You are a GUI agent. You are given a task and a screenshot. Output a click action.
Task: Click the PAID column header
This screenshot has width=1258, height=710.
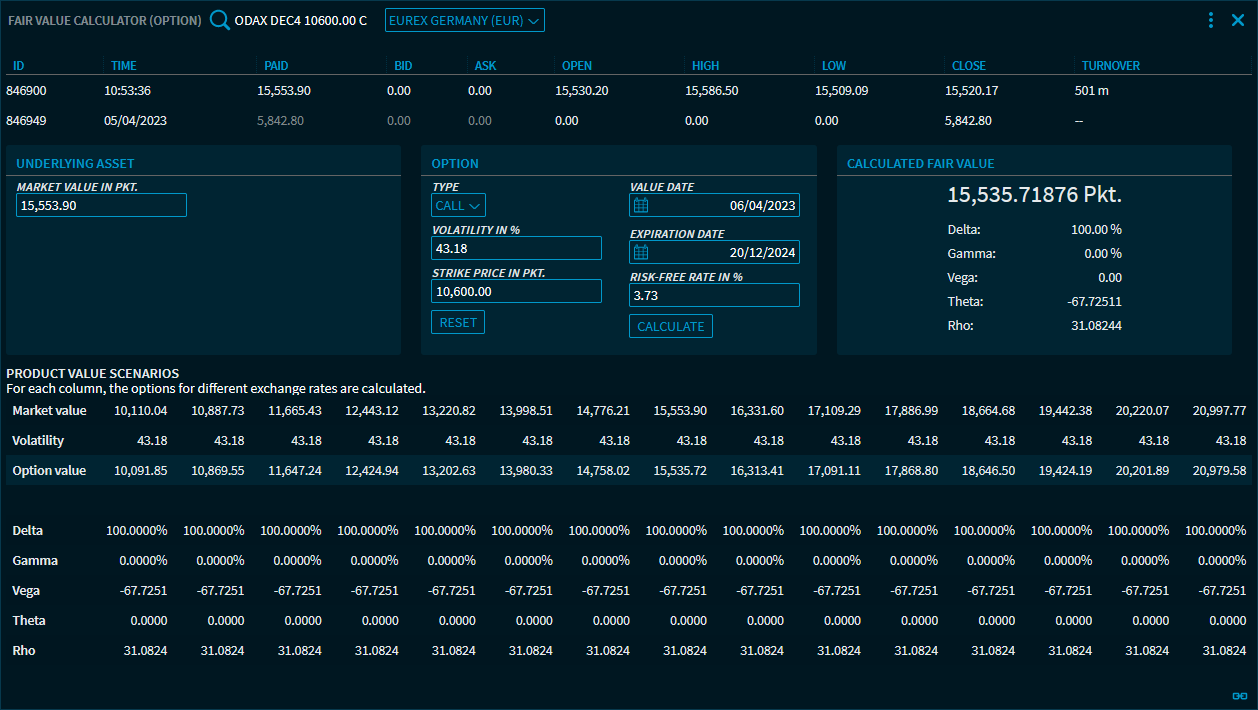(x=276, y=66)
